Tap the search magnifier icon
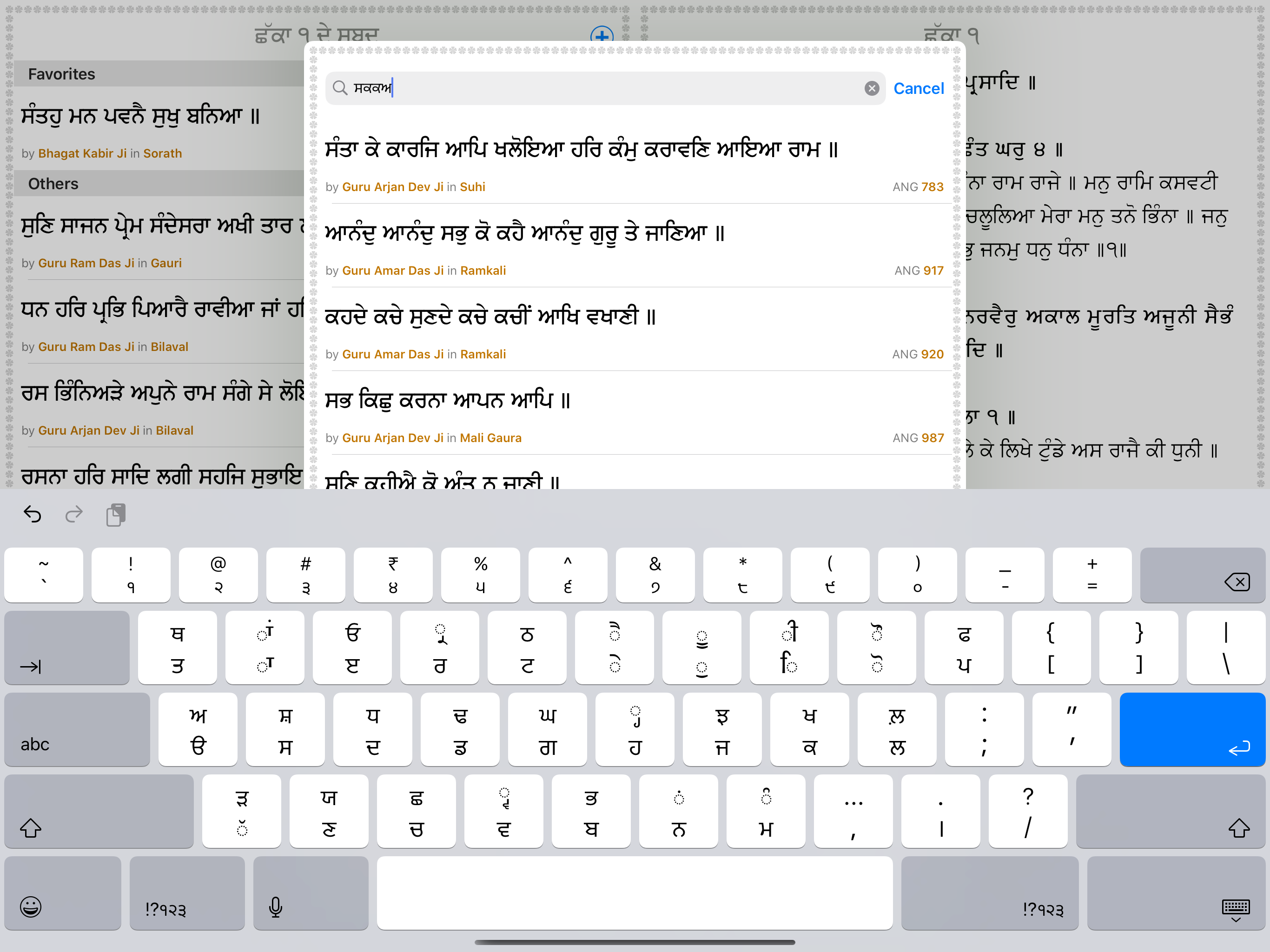The image size is (1270, 952). 340,88
